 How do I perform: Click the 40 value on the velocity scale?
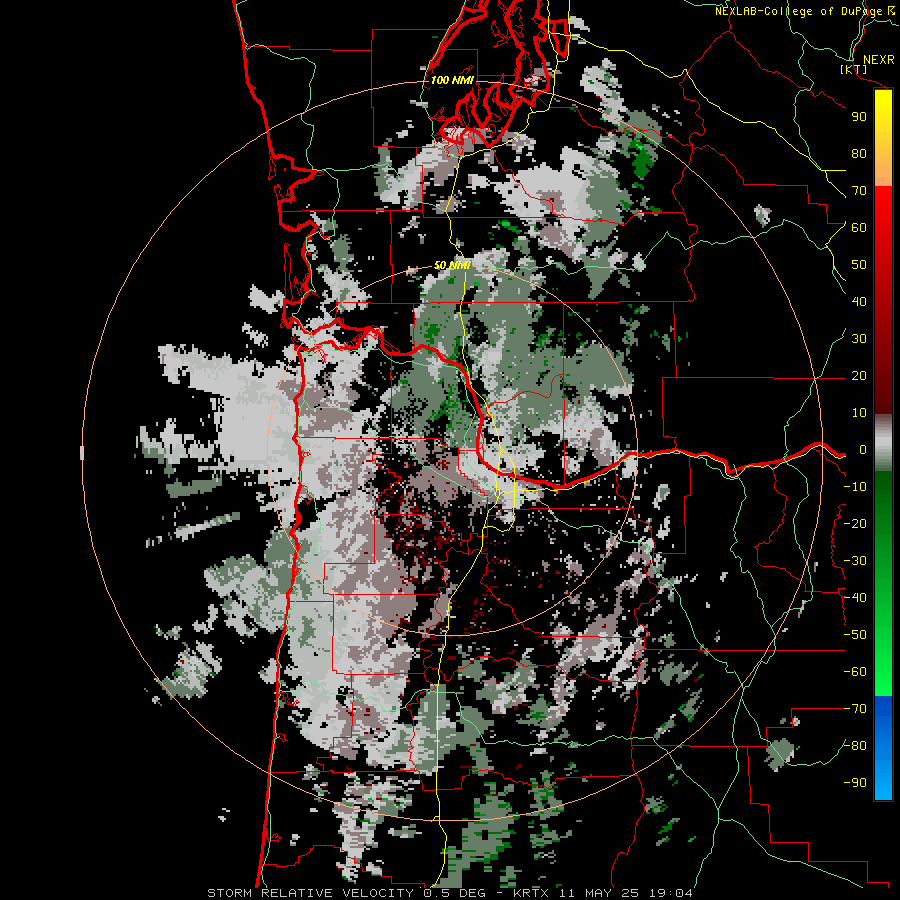pyautogui.click(x=859, y=302)
